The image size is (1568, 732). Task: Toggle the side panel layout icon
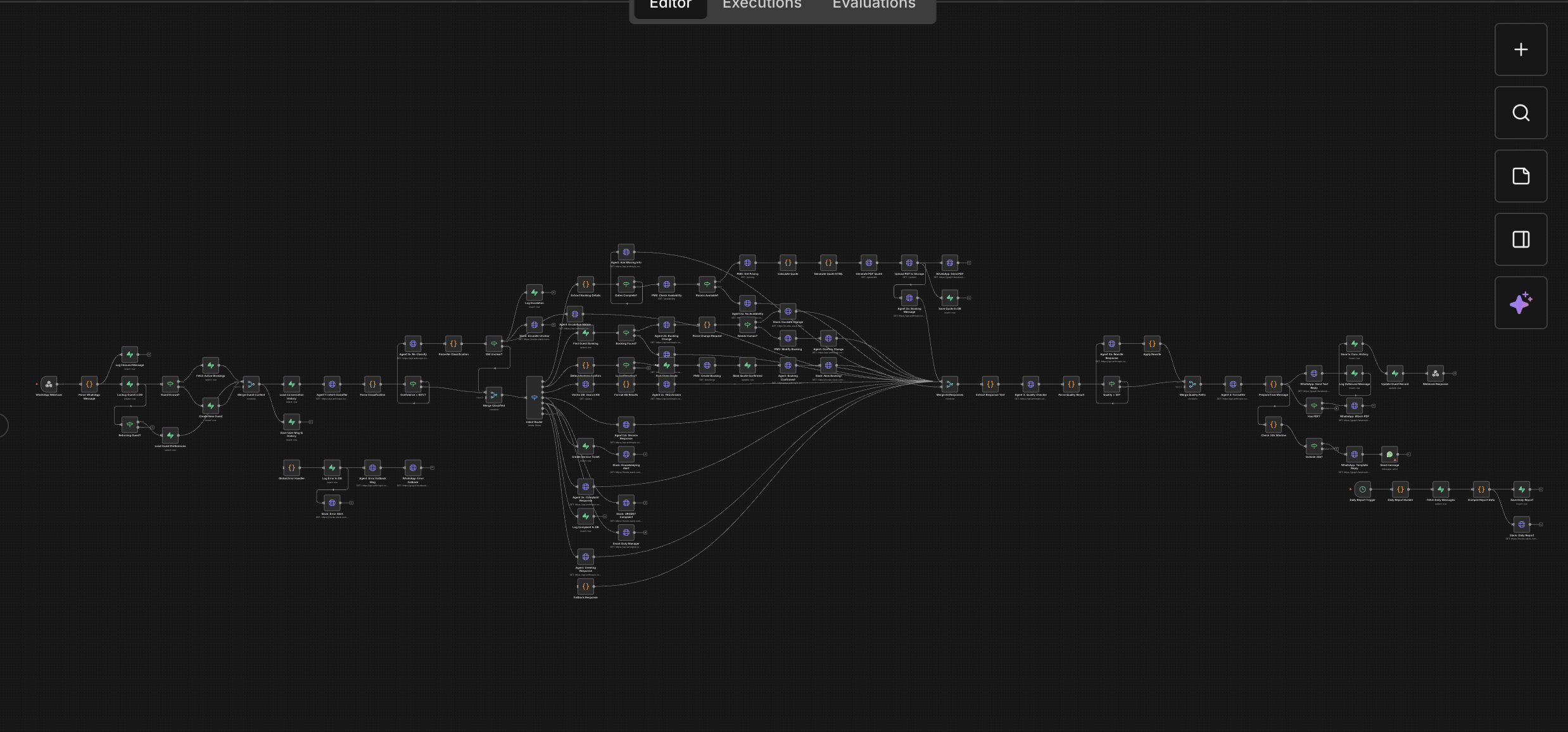(x=1521, y=239)
